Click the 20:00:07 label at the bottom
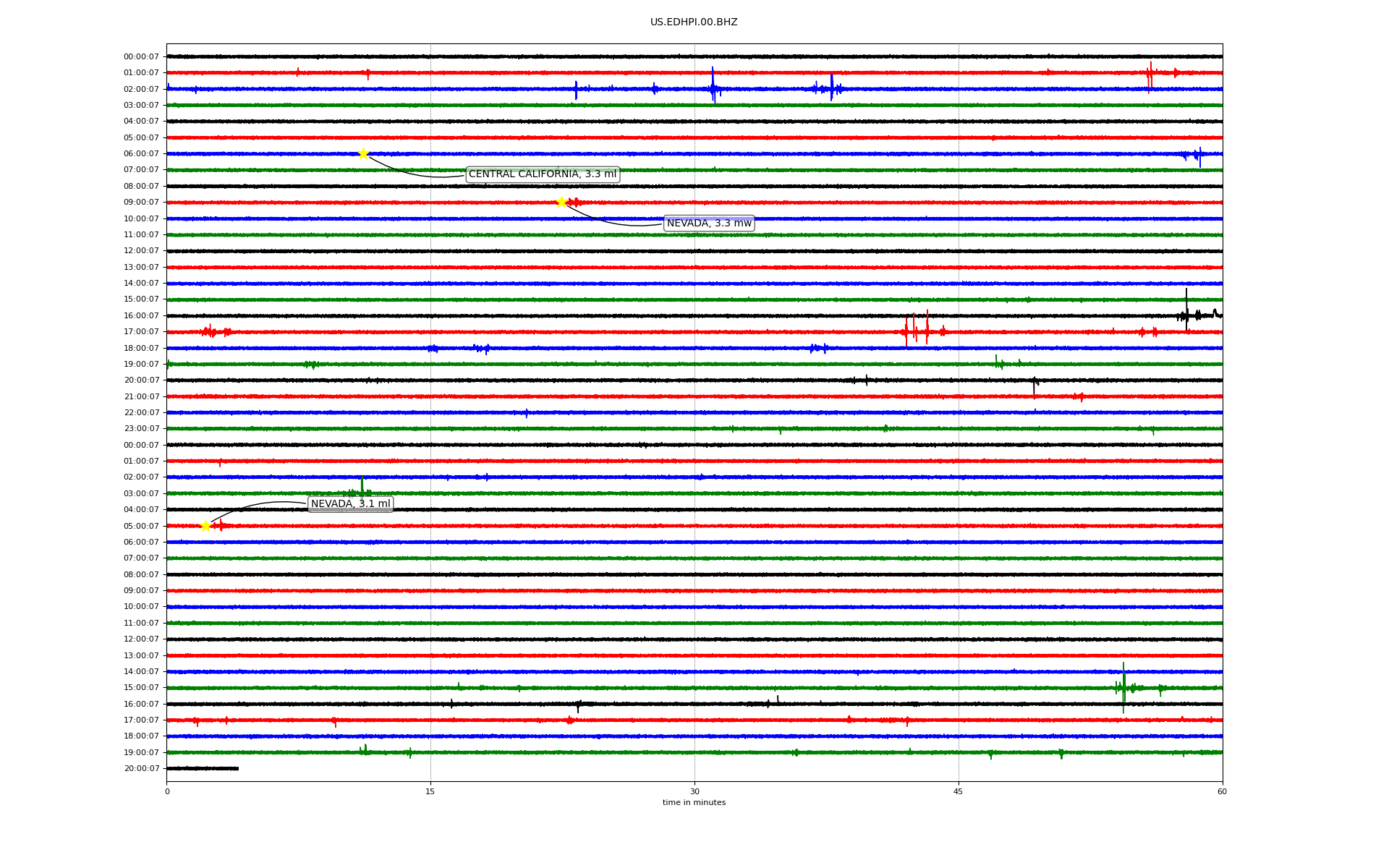Viewport: 1389px width, 868px height. click(141, 769)
